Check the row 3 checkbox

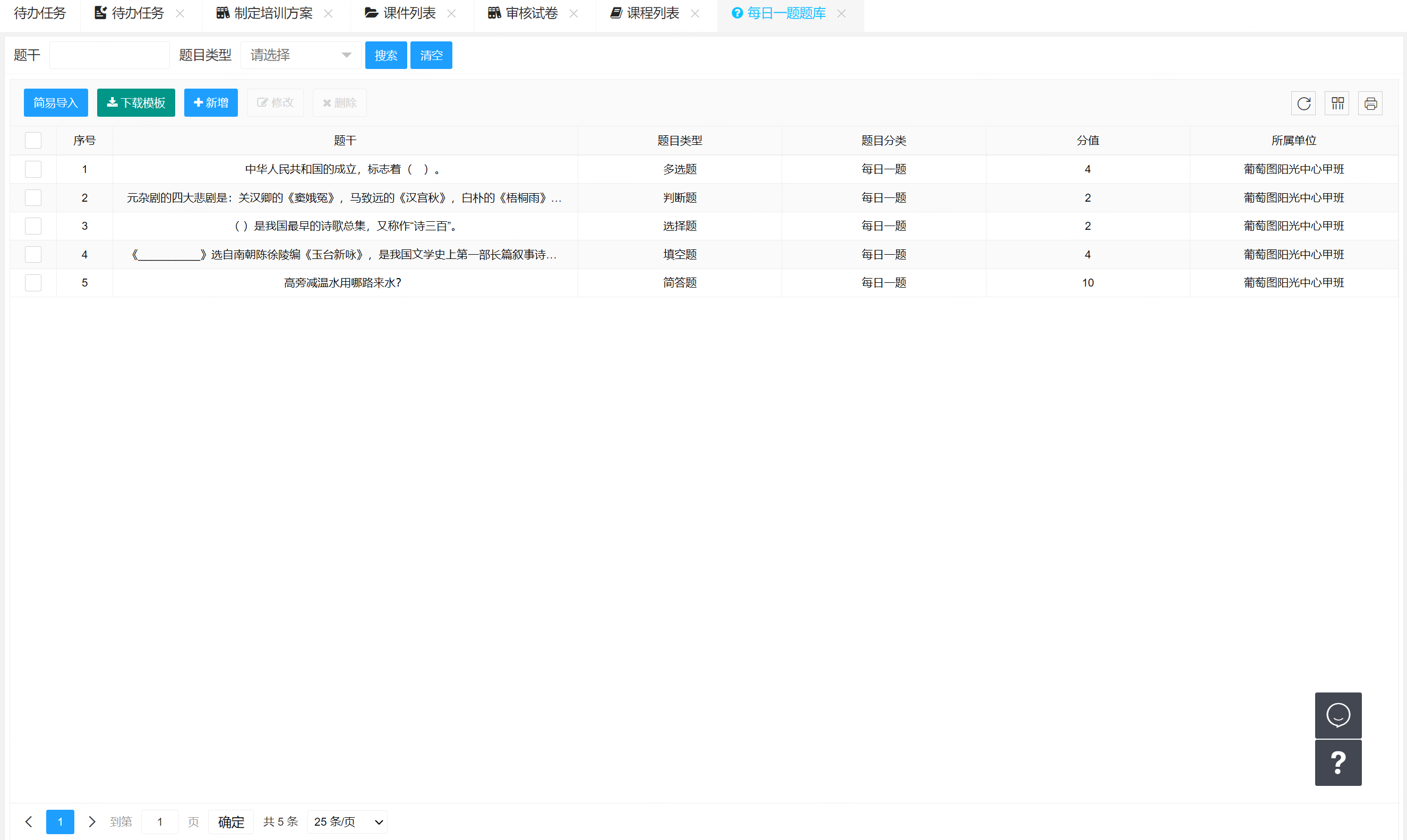click(x=33, y=226)
